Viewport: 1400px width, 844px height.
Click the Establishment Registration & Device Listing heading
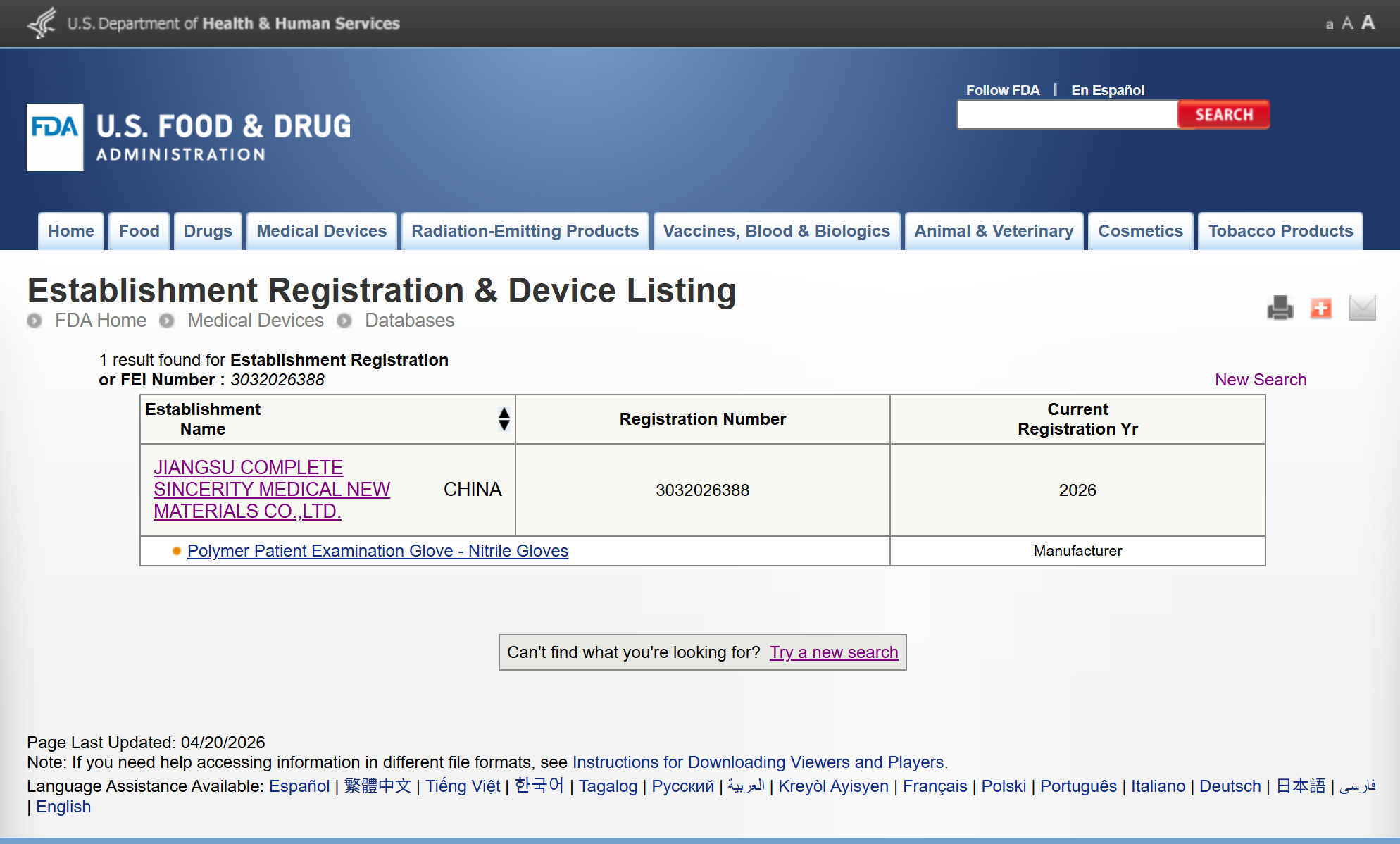[x=382, y=290]
